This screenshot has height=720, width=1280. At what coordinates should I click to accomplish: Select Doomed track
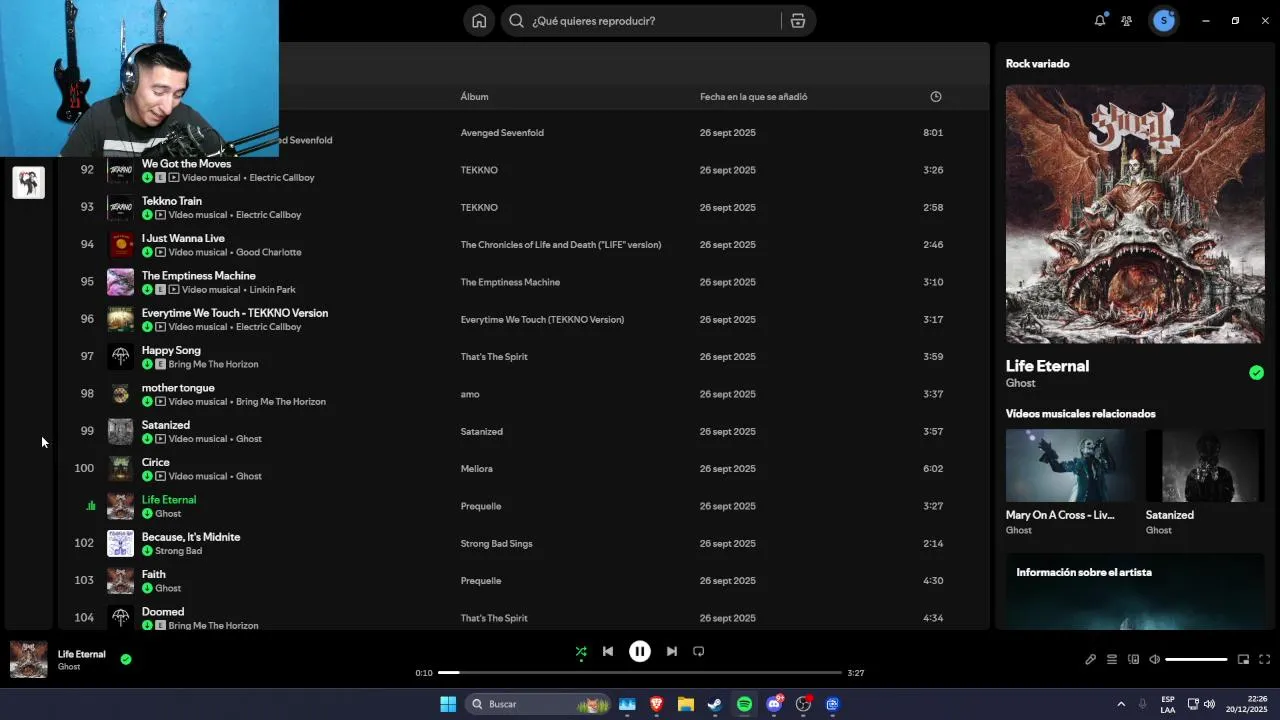click(163, 612)
